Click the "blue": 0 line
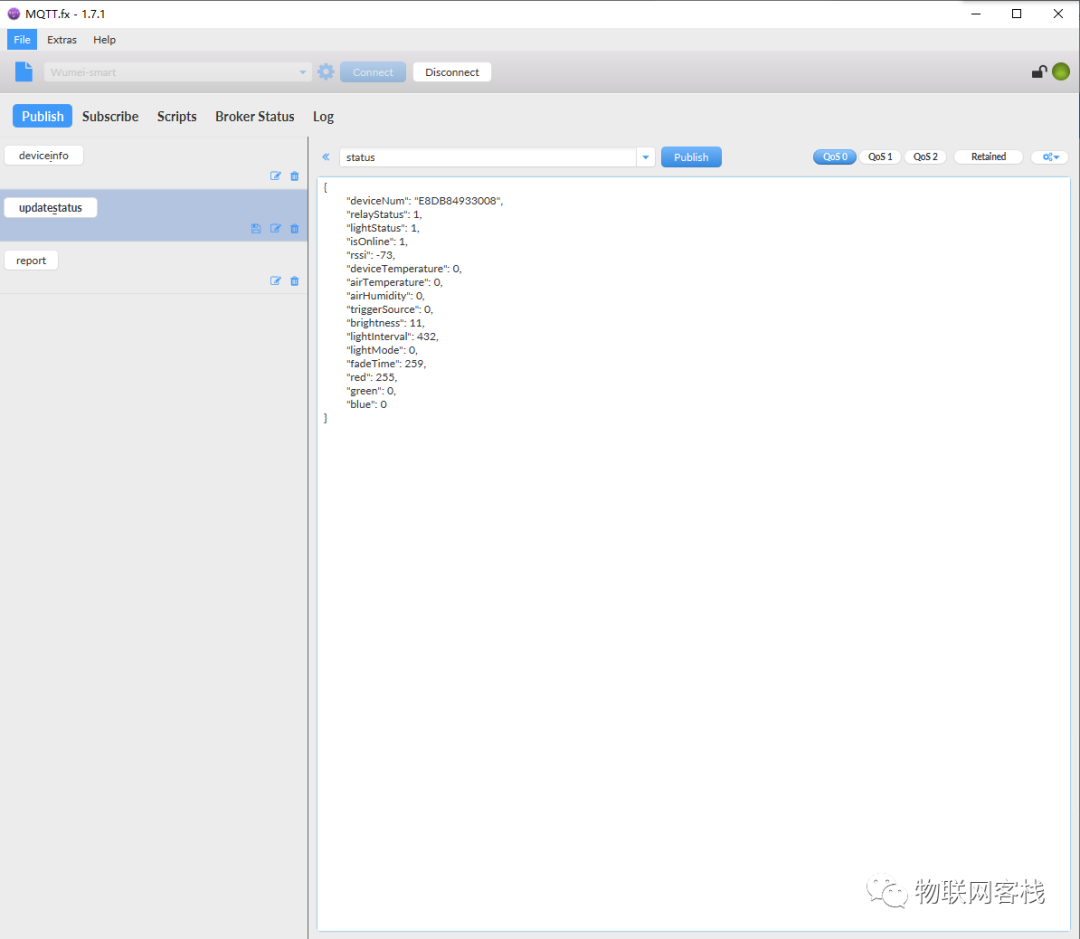Image resolution: width=1080 pixels, height=939 pixels. click(366, 404)
